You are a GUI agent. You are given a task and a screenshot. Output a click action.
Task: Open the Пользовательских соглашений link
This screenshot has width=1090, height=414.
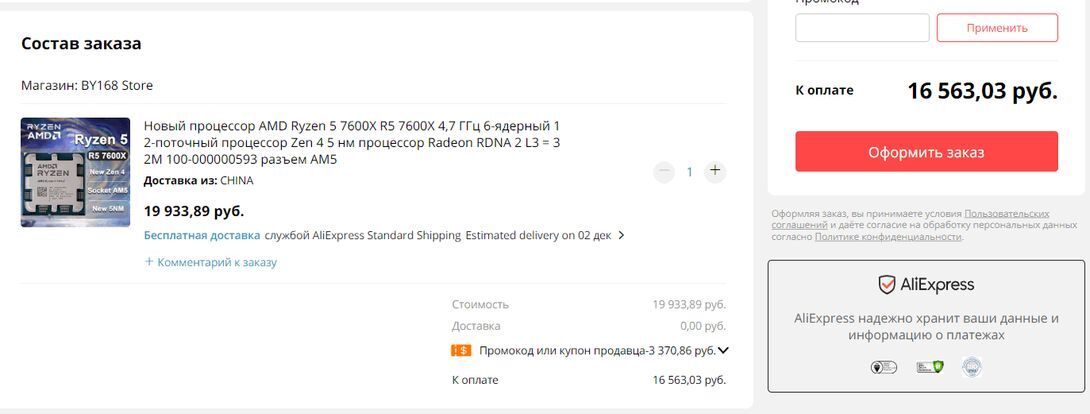pyautogui.click(x=1006, y=213)
